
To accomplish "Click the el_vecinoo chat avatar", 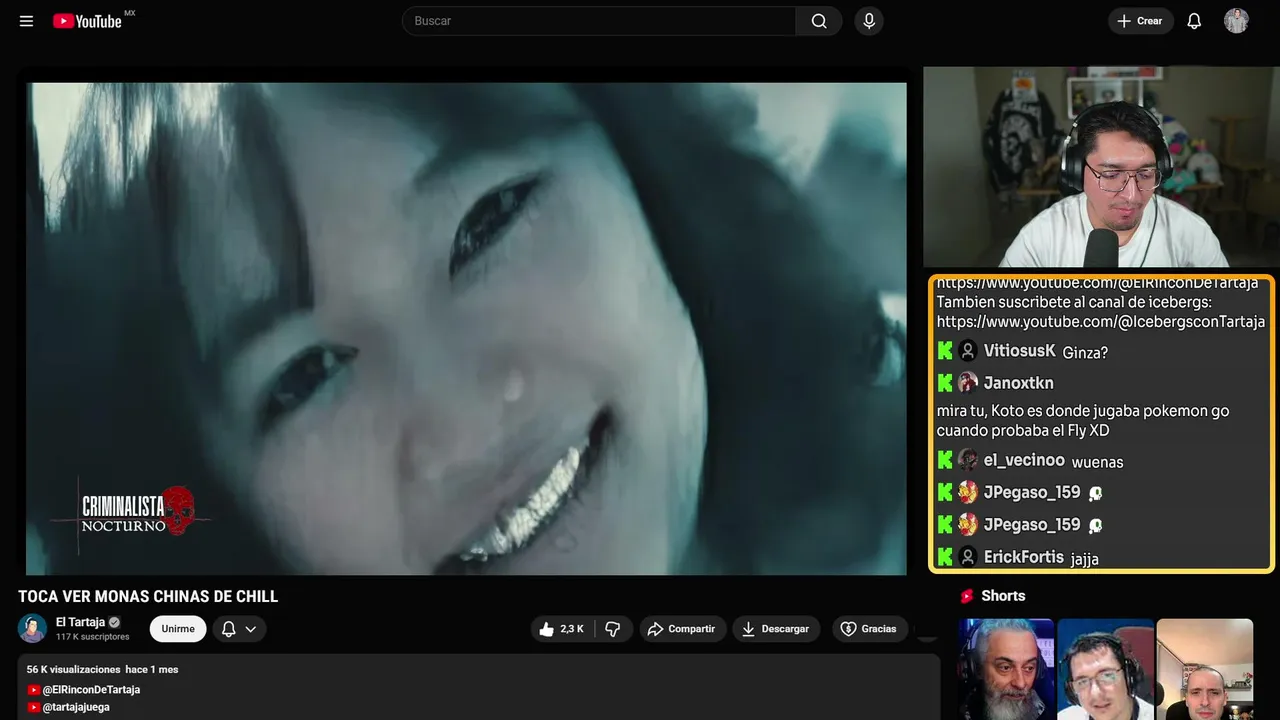I will click(968, 460).
